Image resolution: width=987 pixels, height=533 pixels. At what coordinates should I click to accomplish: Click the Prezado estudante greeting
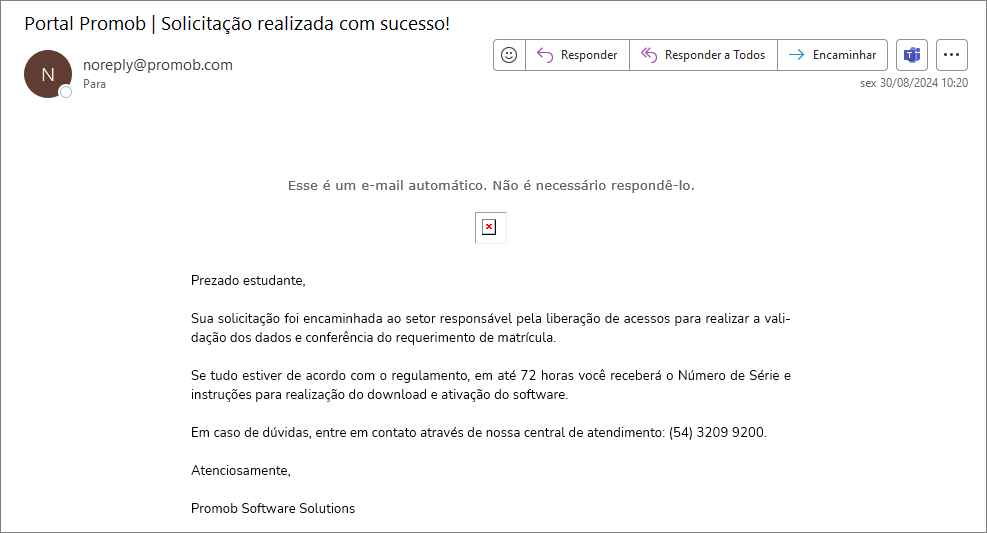tap(248, 281)
